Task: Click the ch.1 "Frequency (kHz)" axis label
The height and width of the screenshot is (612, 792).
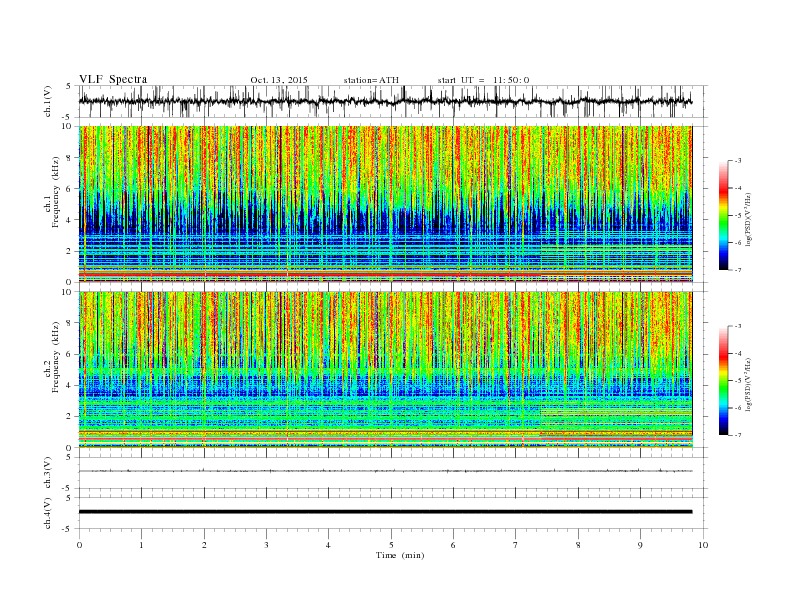Action: coord(55,192)
